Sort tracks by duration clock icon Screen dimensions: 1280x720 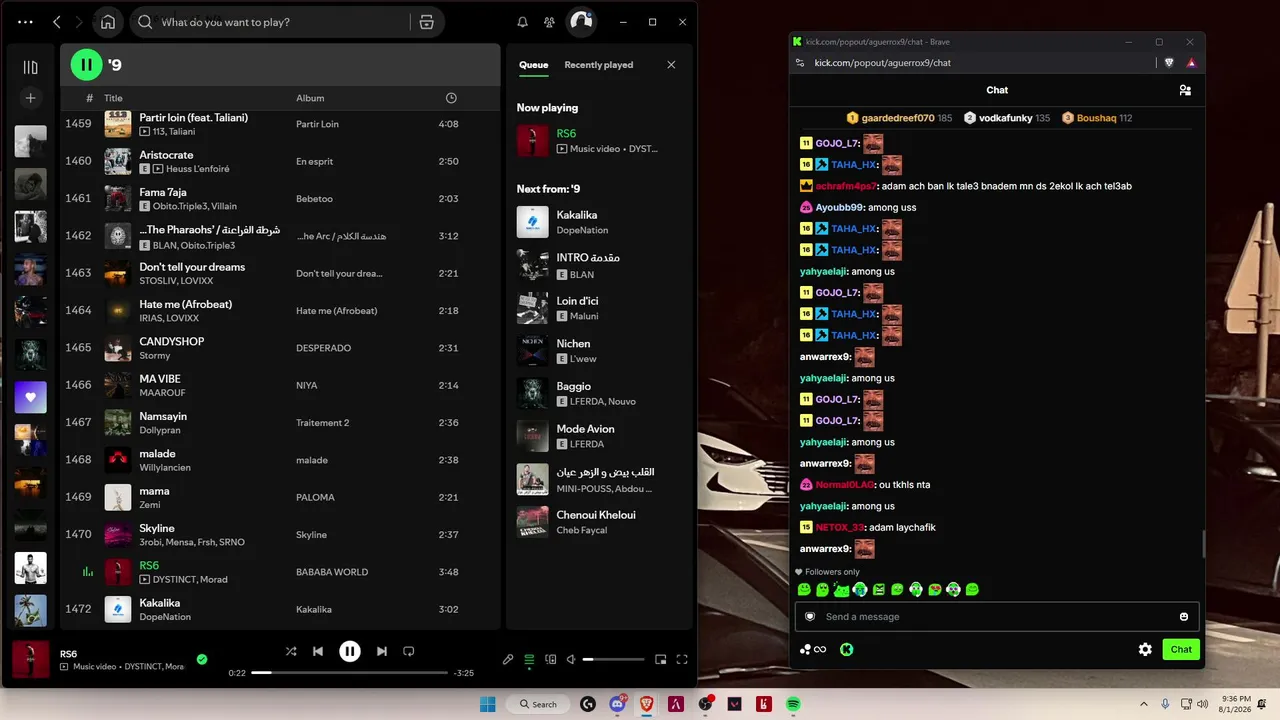451,98
